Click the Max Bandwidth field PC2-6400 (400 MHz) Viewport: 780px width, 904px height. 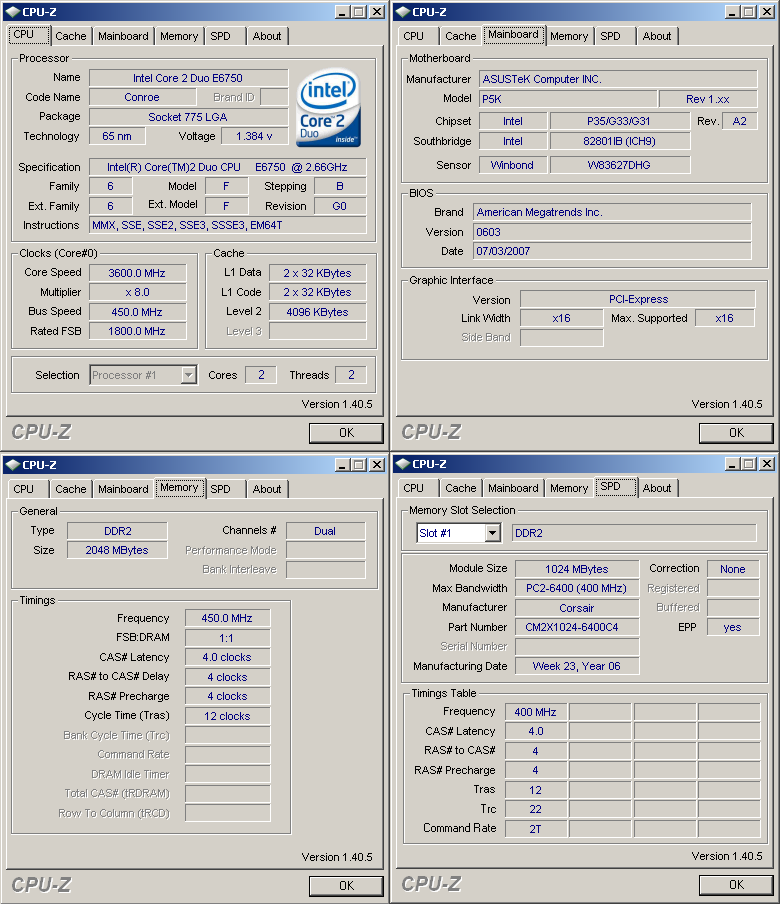click(x=577, y=588)
